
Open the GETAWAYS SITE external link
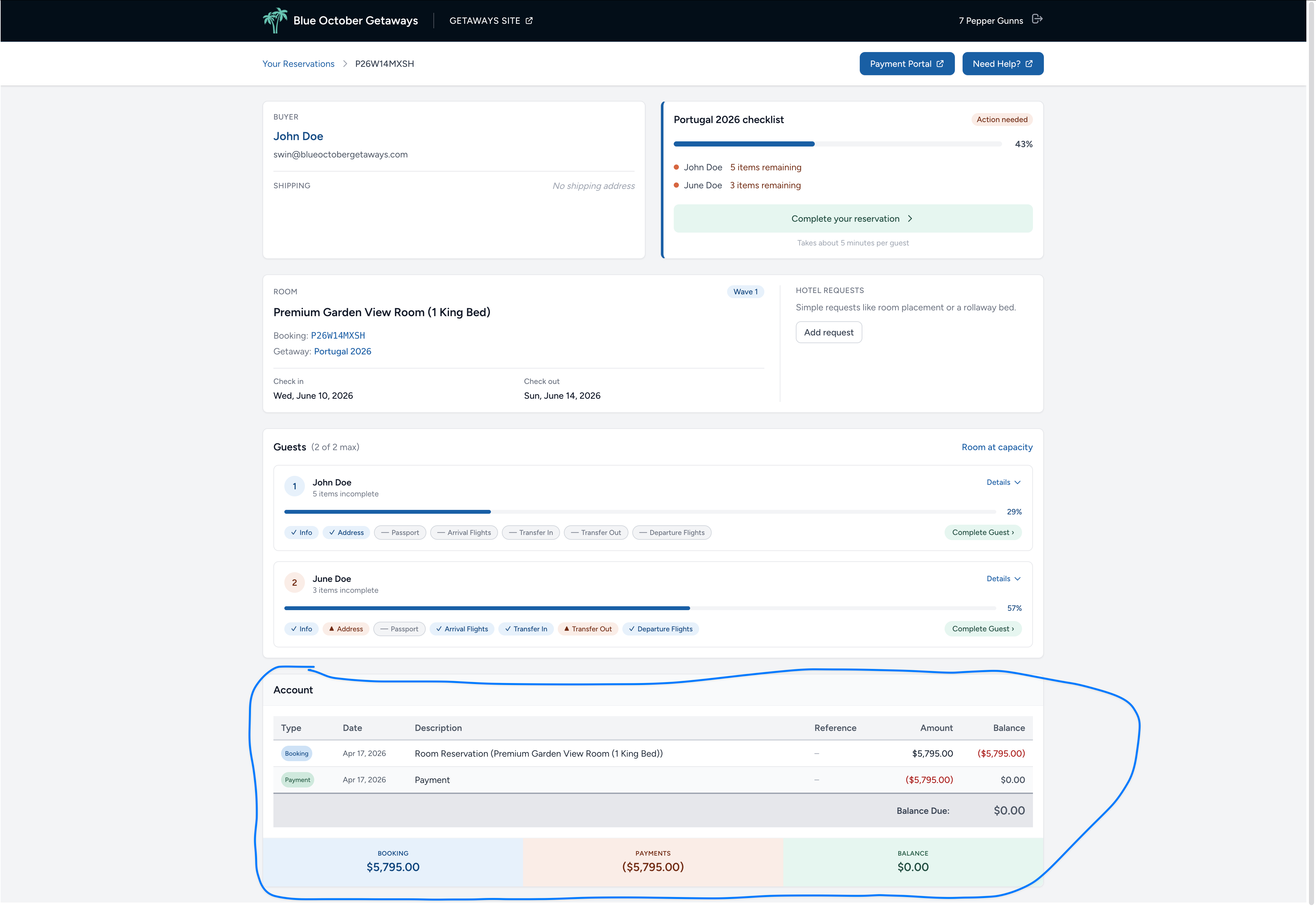(x=491, y=21)
